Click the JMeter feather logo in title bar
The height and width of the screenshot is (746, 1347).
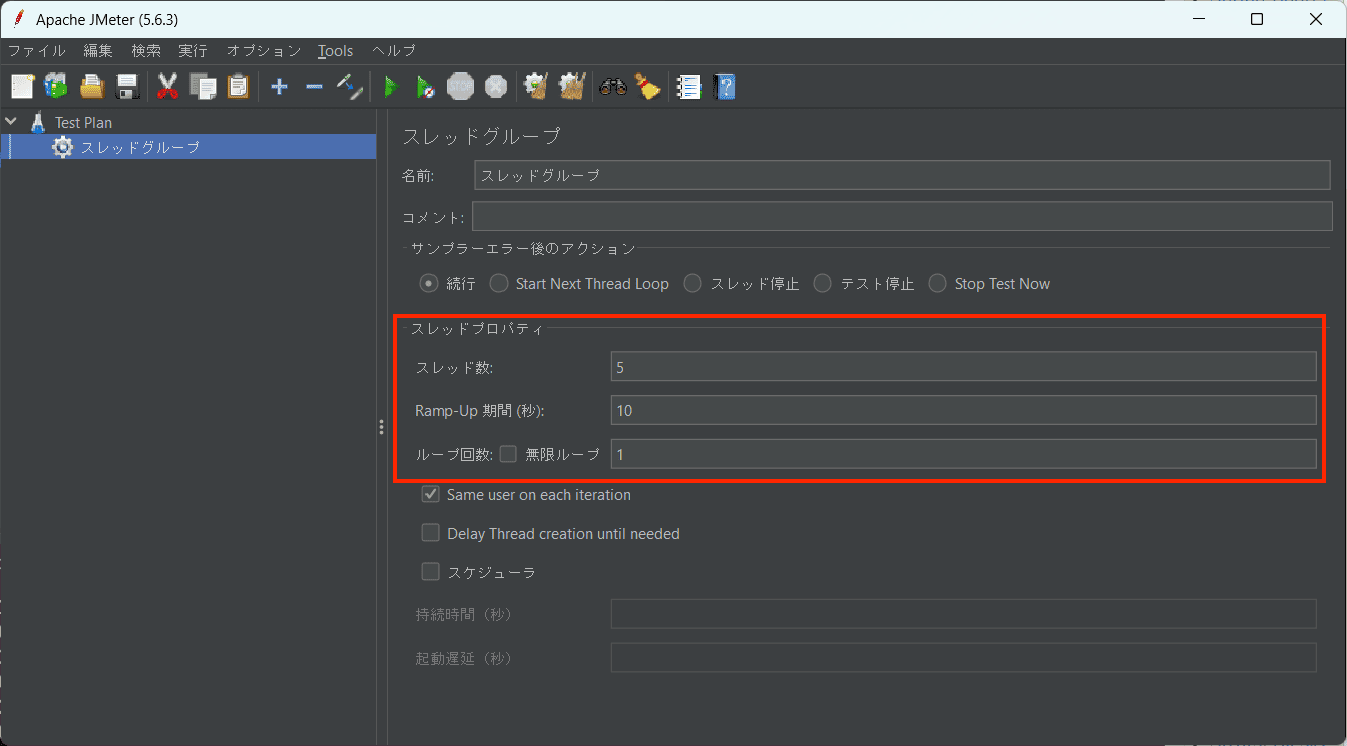coord(19,19)
